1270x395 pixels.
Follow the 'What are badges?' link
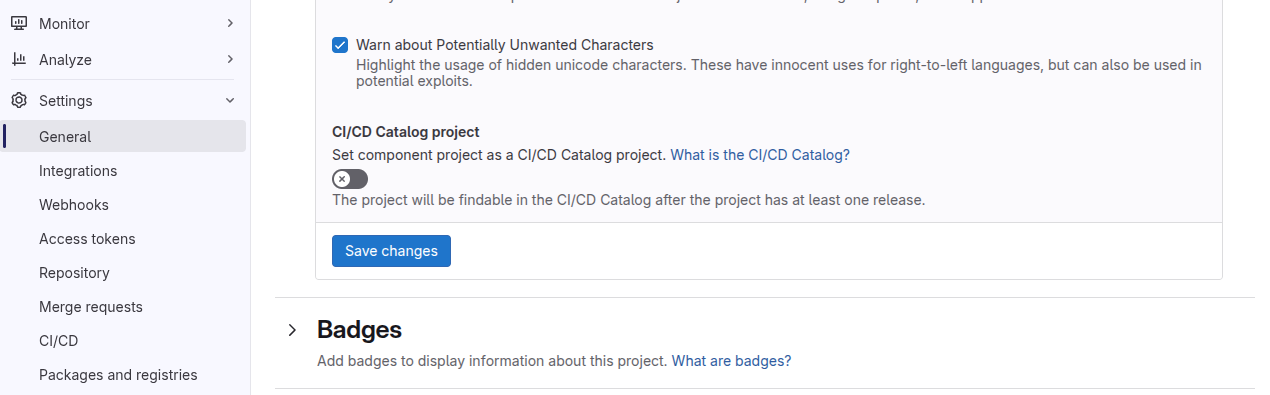[731, 361]
